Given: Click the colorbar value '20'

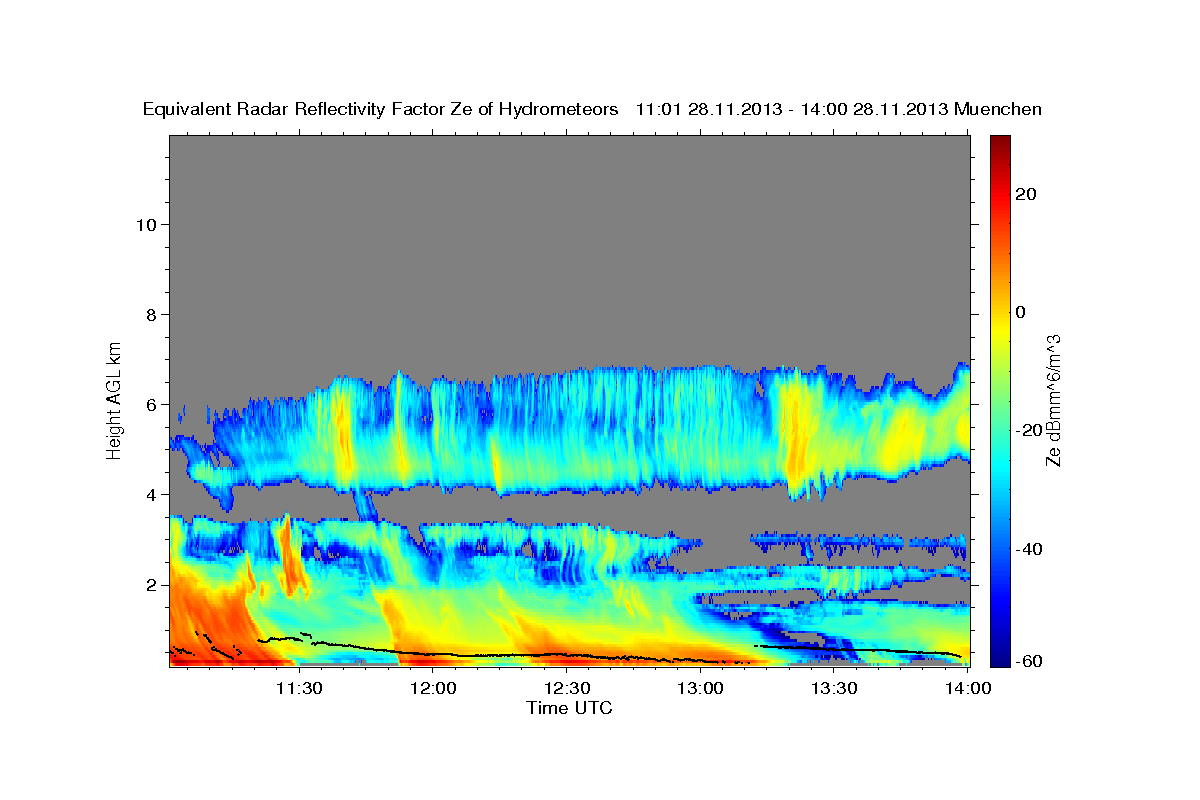Looking at the screenshot, I should (x=1025, y=194).
